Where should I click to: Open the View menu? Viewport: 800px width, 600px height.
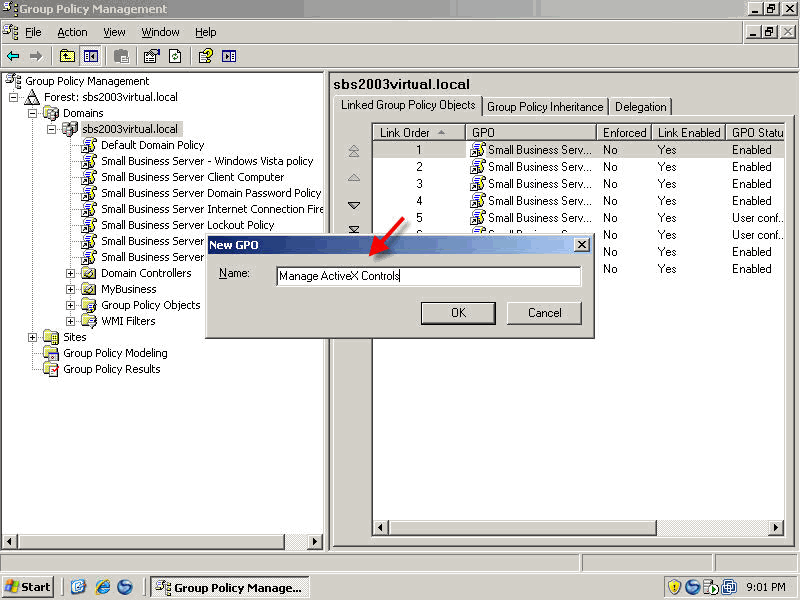tap(114, 32)
